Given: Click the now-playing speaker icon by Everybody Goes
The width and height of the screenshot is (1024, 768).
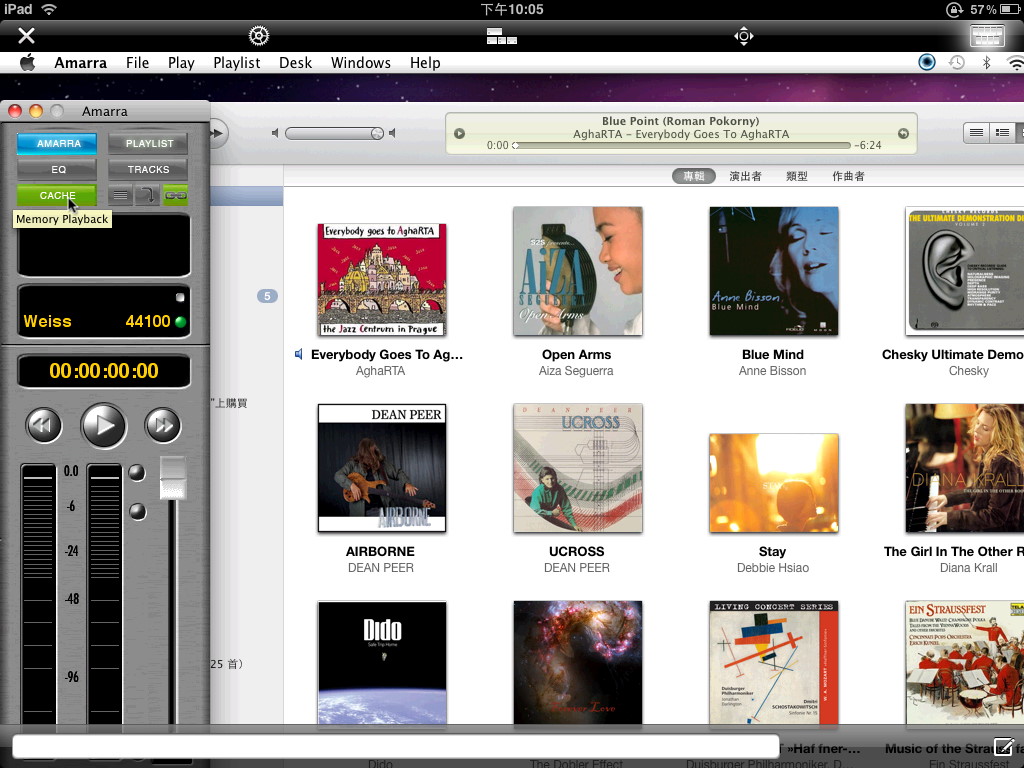Looking at the screenshot, I should [298, 354].
